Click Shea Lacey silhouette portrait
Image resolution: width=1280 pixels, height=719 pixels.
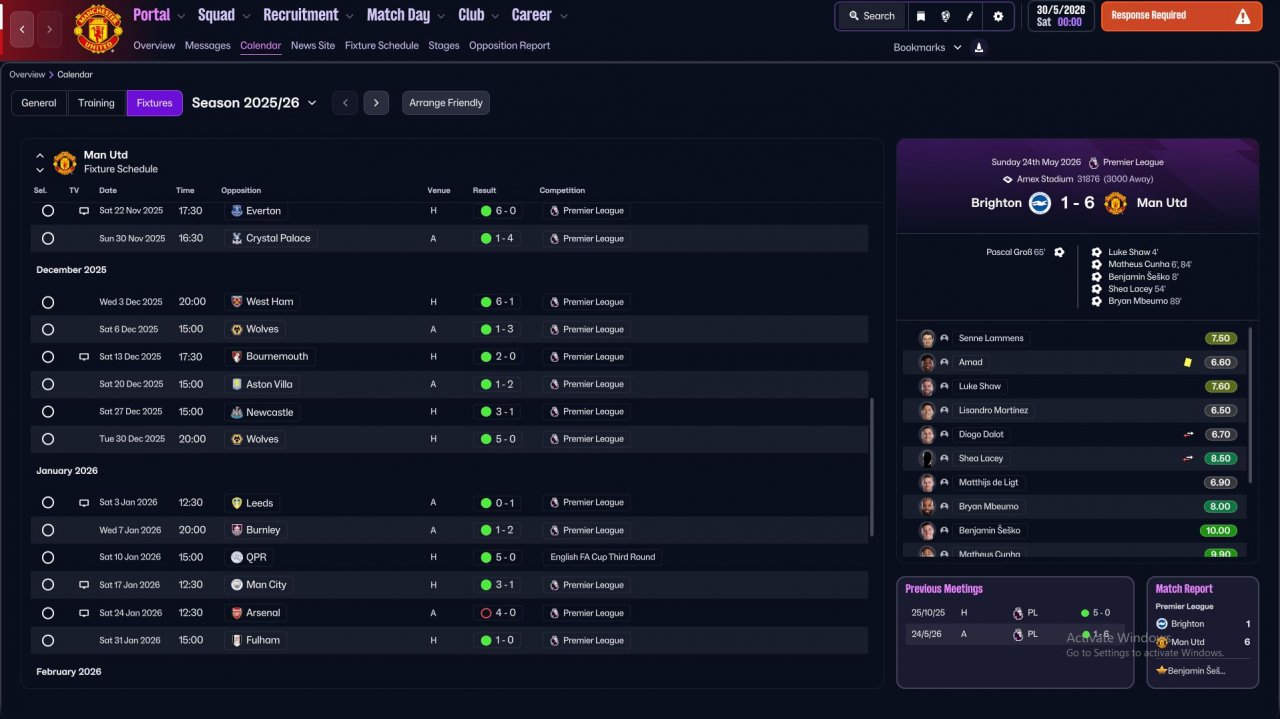coord(927,458)
